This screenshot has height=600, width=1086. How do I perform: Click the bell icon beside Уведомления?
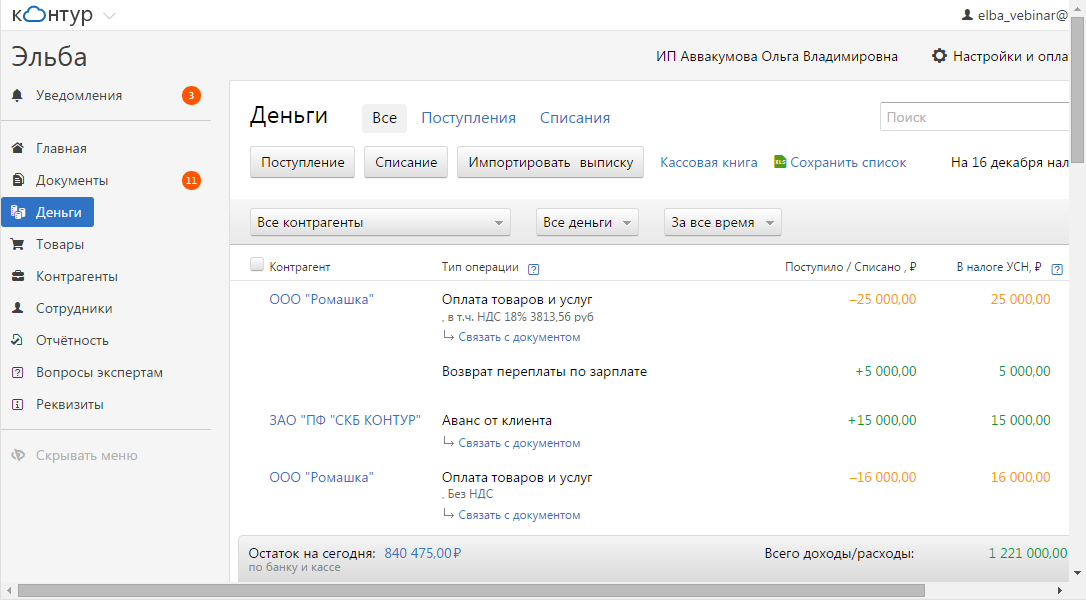click(17, 96)
